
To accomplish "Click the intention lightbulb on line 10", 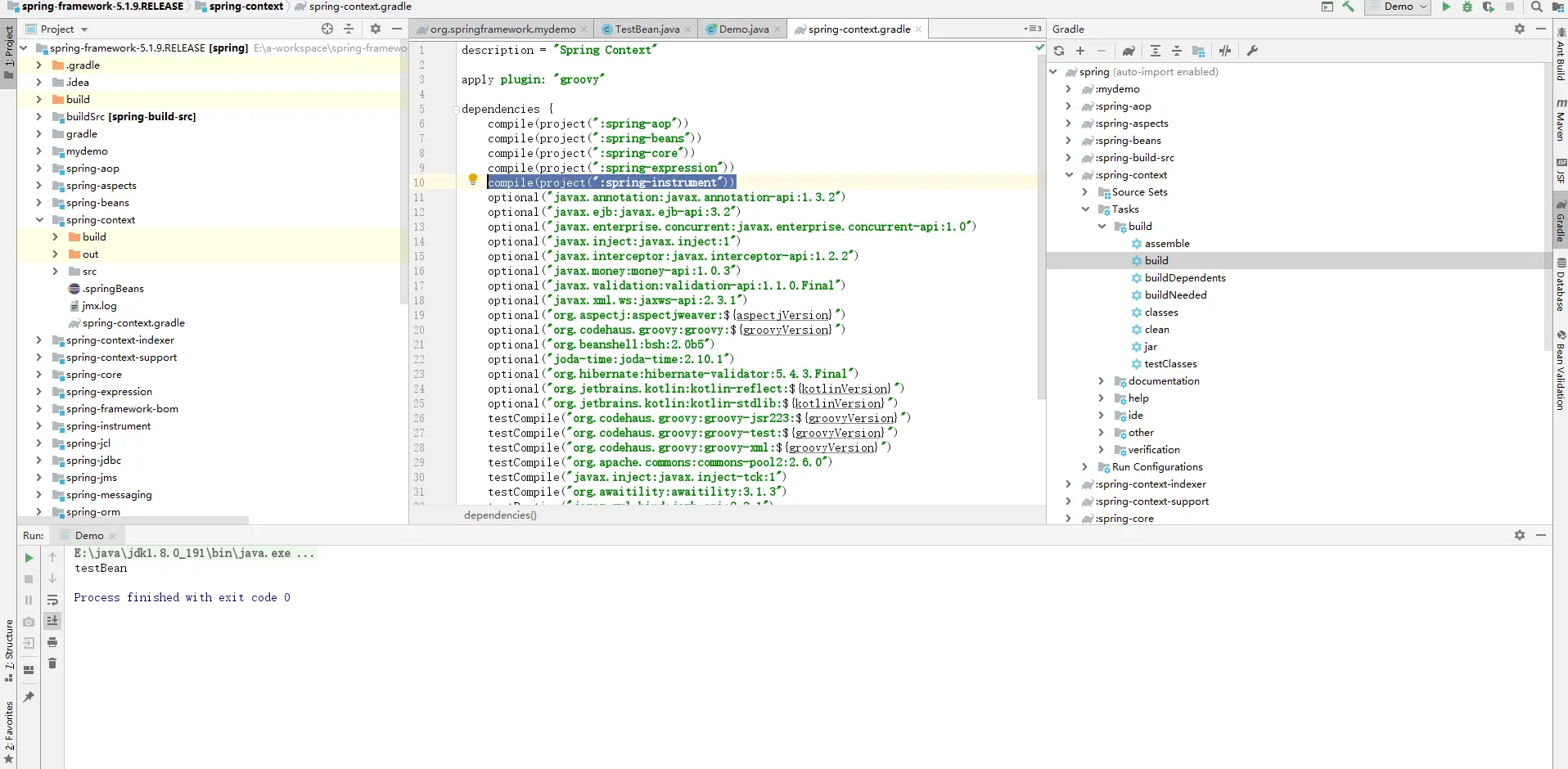I will point(472,180).
